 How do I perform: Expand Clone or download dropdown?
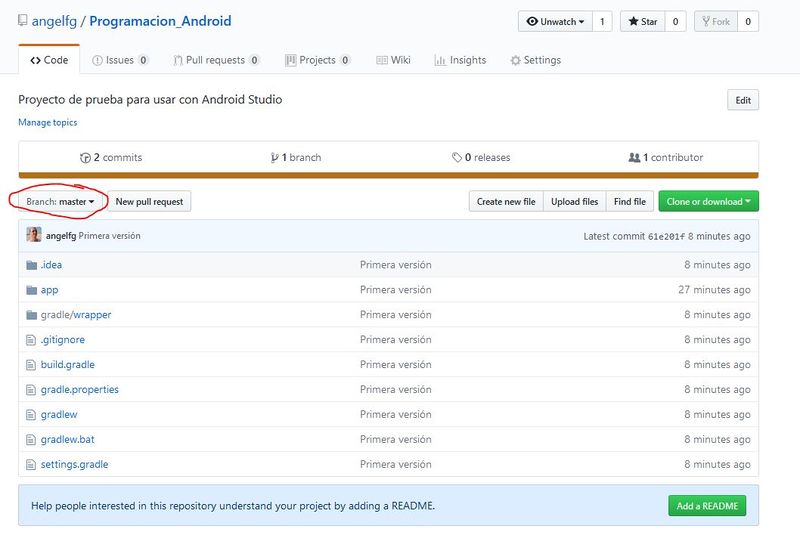(709, 201)
